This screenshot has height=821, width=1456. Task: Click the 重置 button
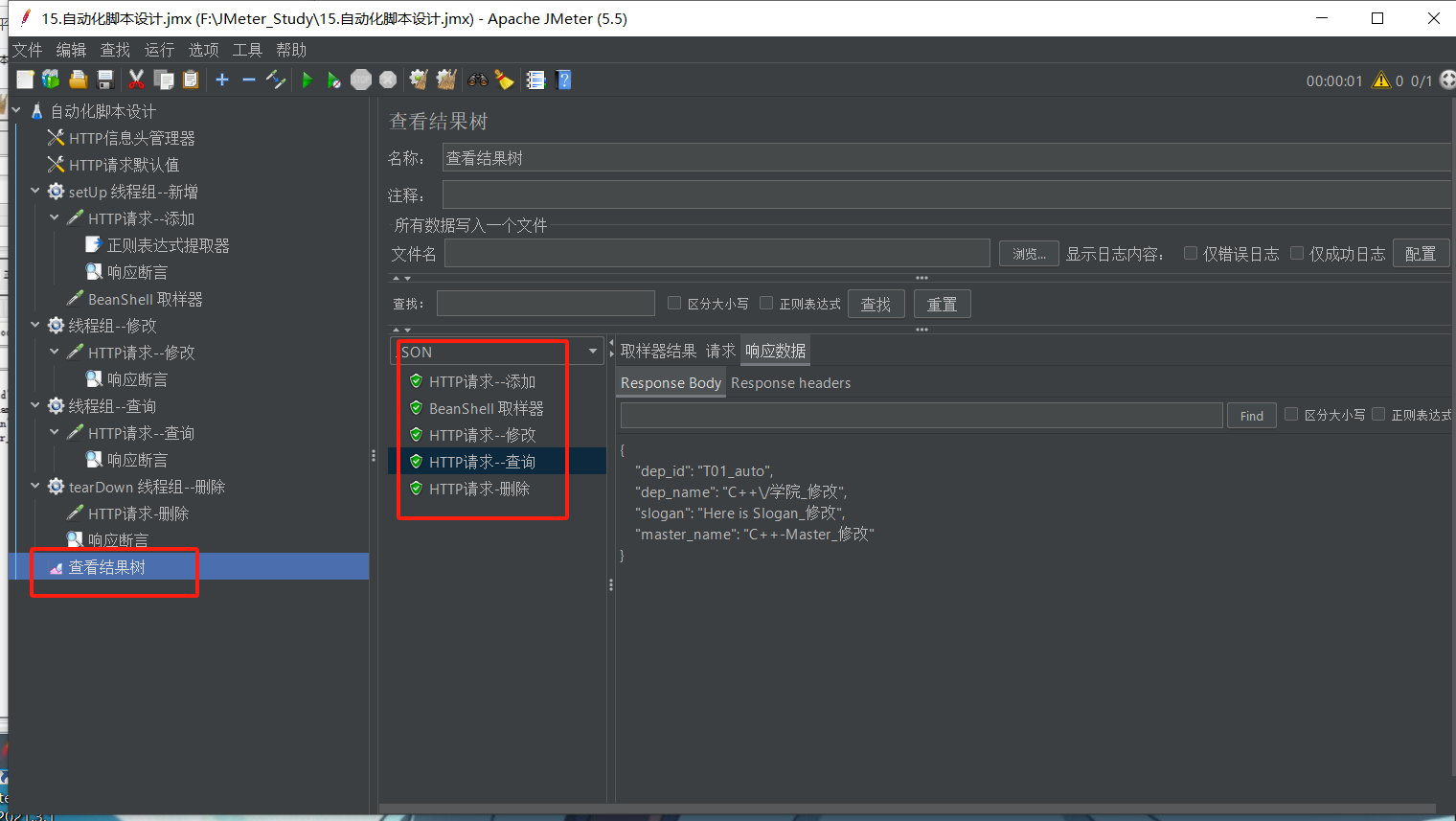point(942,304)
